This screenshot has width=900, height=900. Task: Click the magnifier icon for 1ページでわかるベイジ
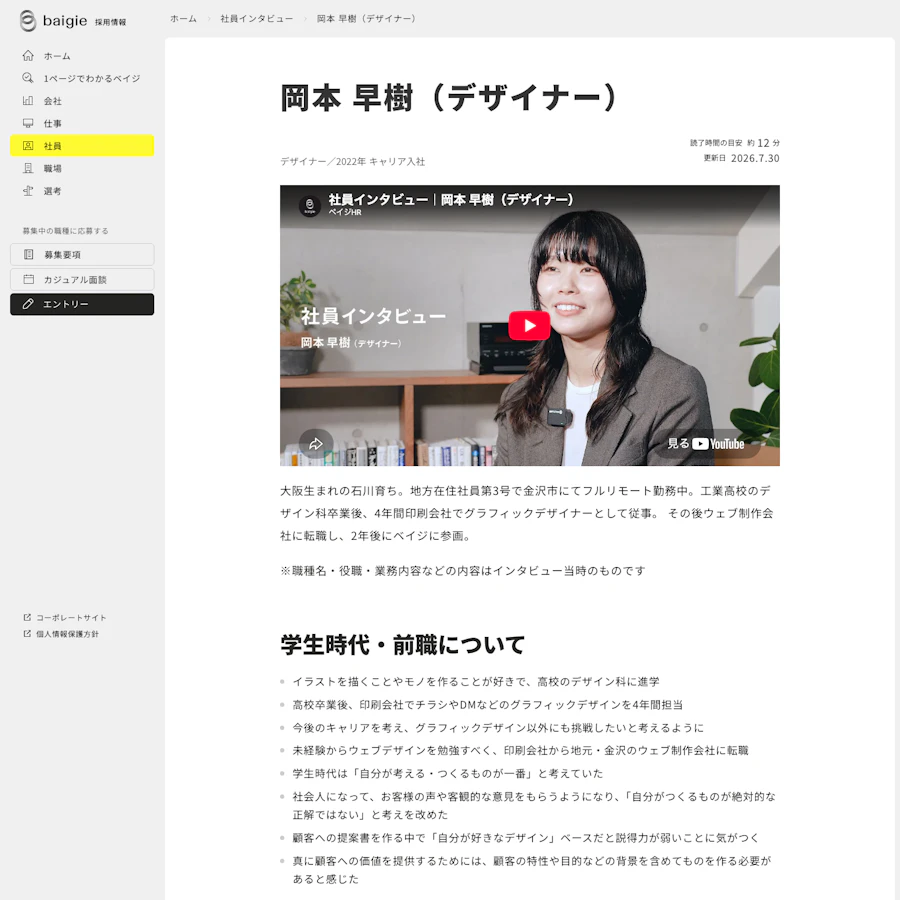pyautogui.click(x=28, y=78)
